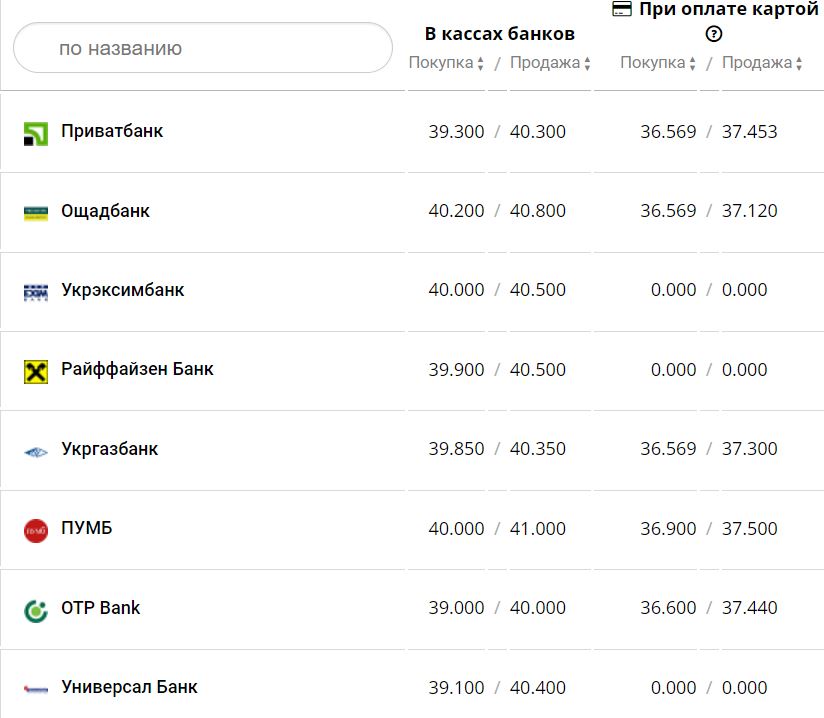
Task: Click the Укрэксимбанк logo icon
Action: tap(36, 292)
